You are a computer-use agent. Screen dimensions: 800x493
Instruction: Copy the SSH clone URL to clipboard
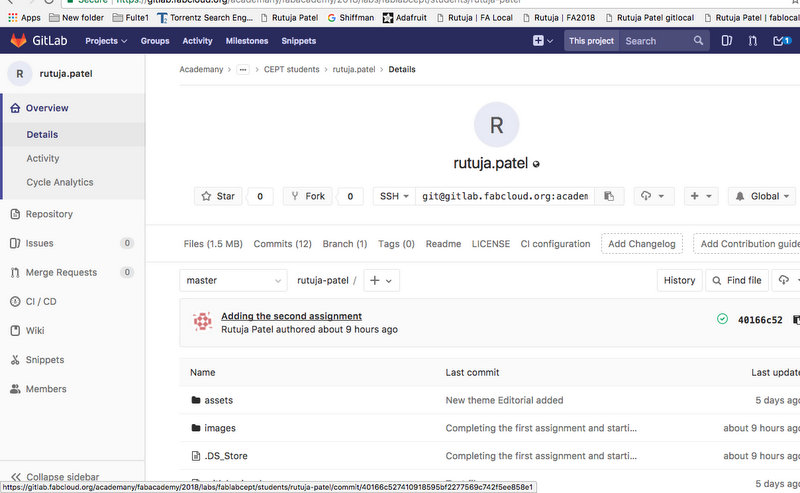609,196
